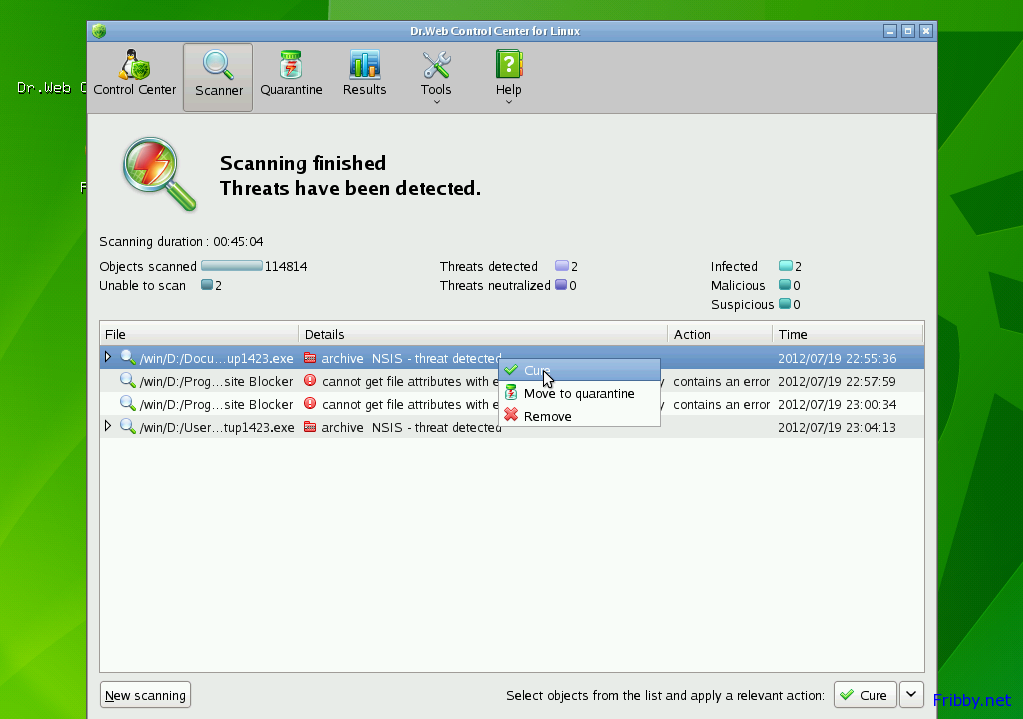Choose Remove from the context menu
1023x719 pixels.
[548, 416]
